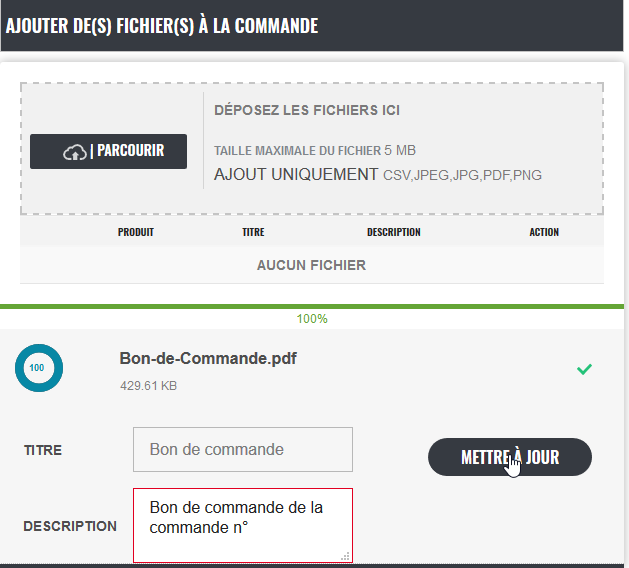Screen dimensions: 629x568
Task: Click the green checkmark upload status icon
Action: (584, 369)
